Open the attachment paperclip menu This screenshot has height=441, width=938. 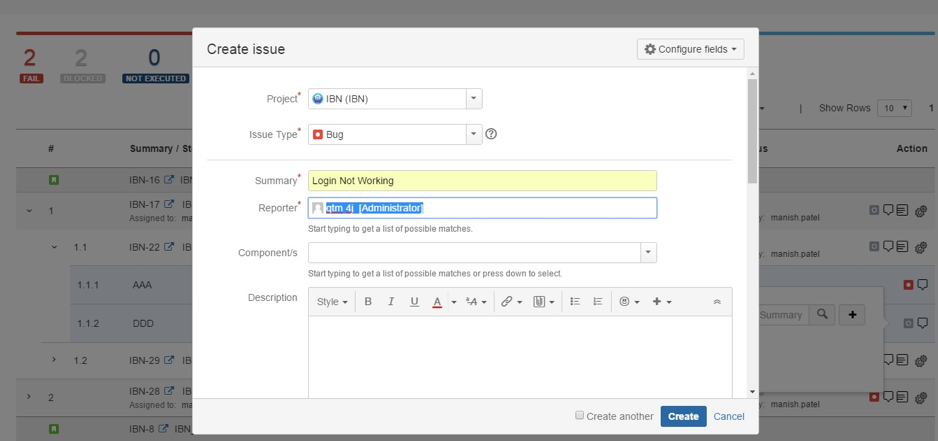[544, 302]
